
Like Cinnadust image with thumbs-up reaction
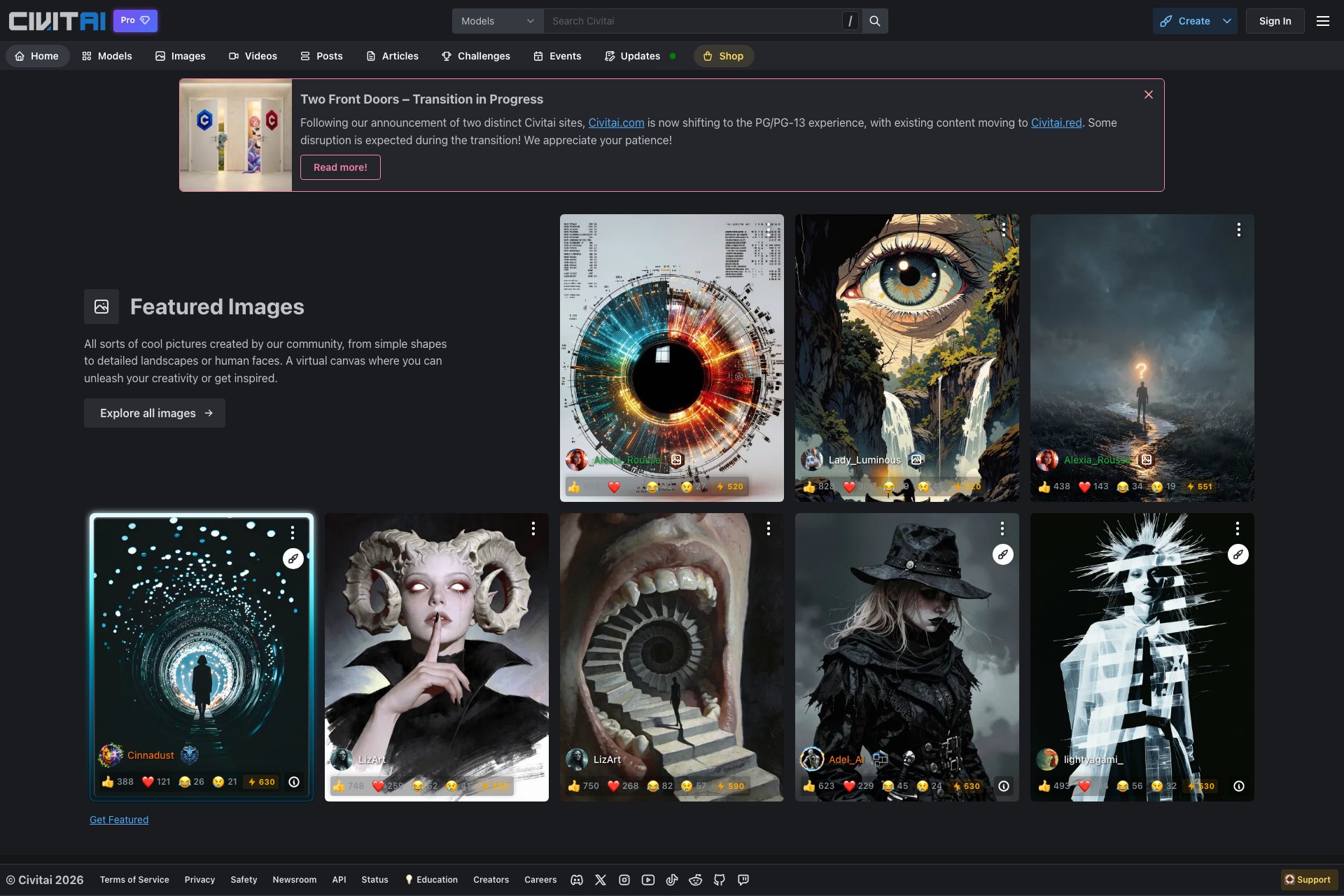point(108,782)
